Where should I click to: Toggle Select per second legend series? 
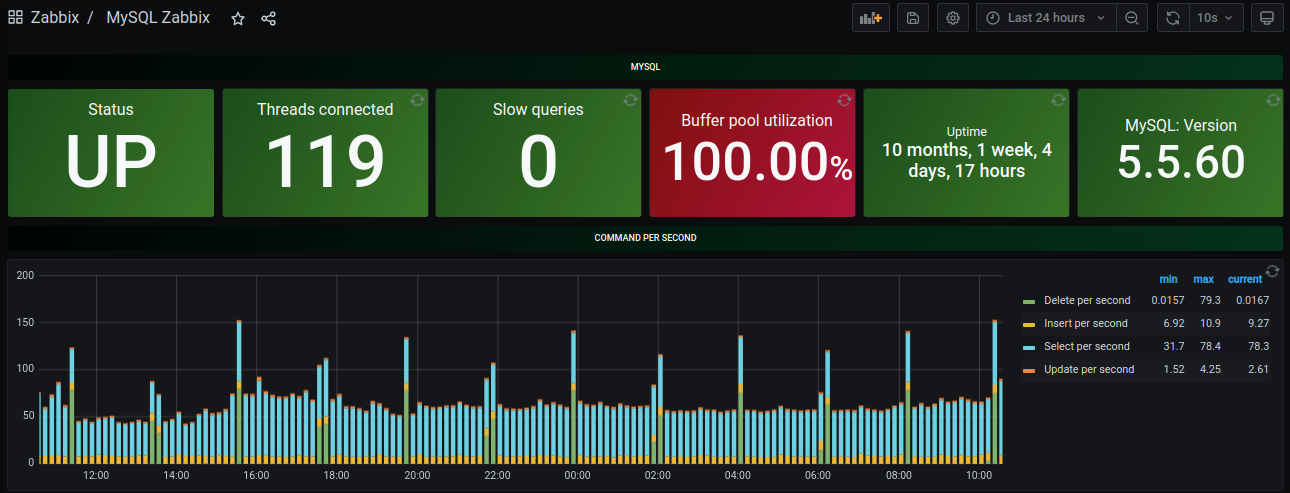tap(1086, 346)
